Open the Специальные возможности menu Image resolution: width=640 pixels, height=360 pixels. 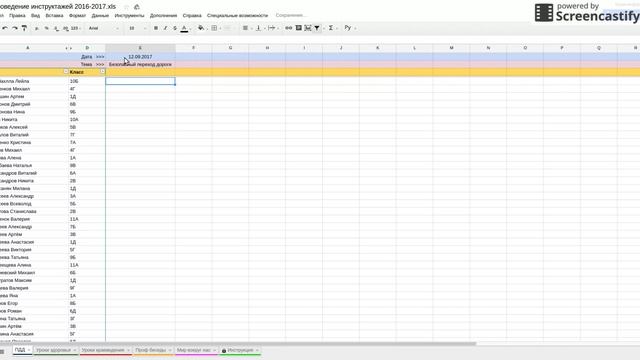click(x=237, y=16)
